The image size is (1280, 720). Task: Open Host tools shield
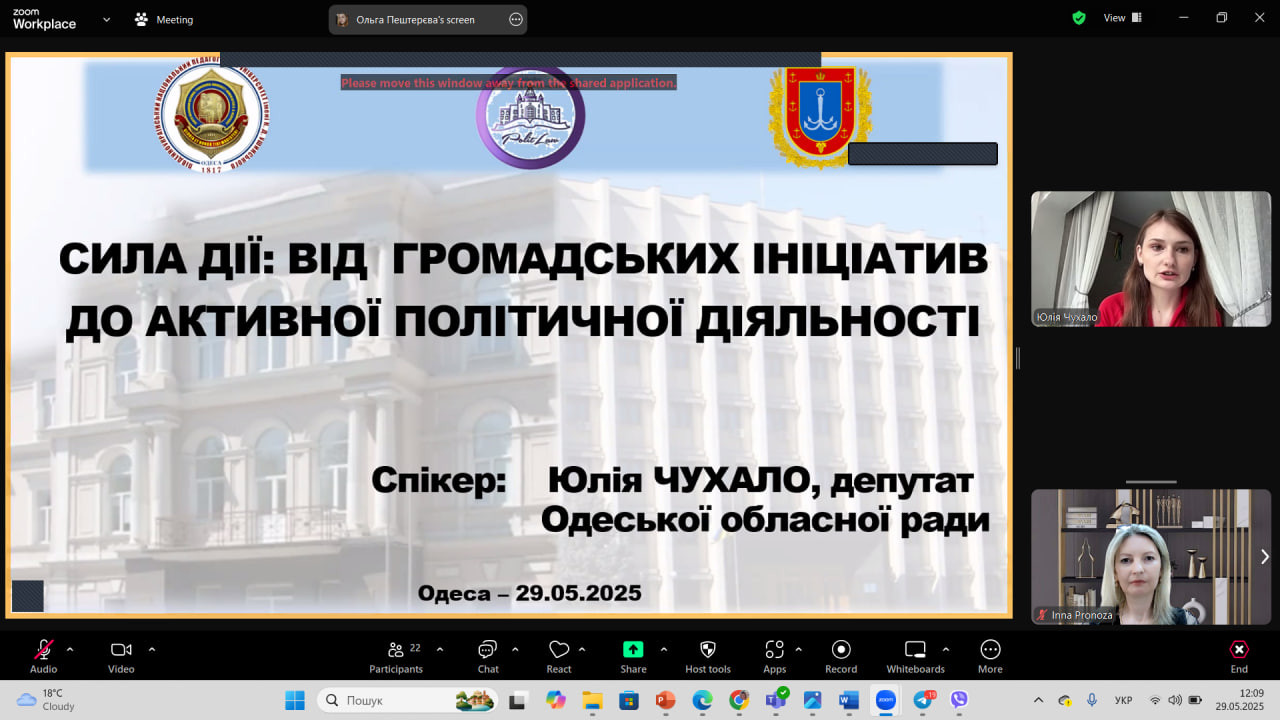(708, 656)
